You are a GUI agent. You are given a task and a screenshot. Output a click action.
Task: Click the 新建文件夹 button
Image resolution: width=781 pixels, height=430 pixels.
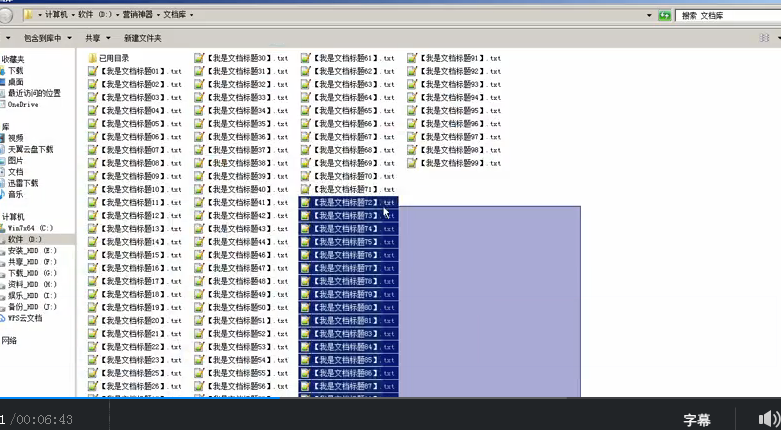[x=143, y=38]
